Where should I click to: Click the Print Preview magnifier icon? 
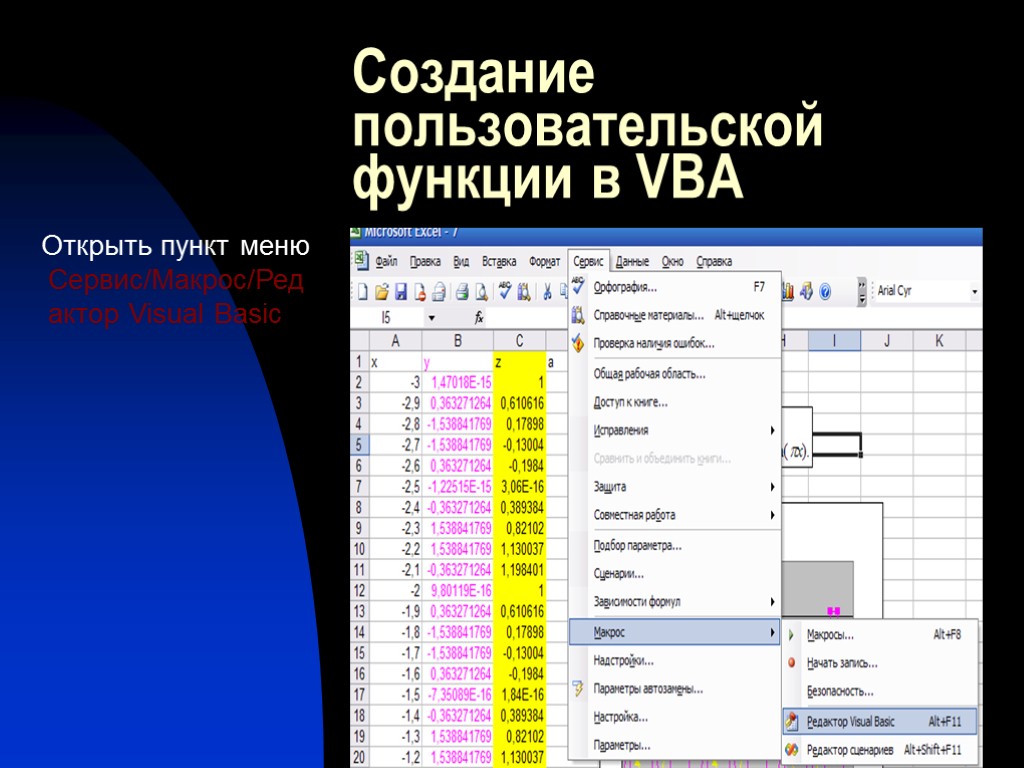click(x=482, y=291)
